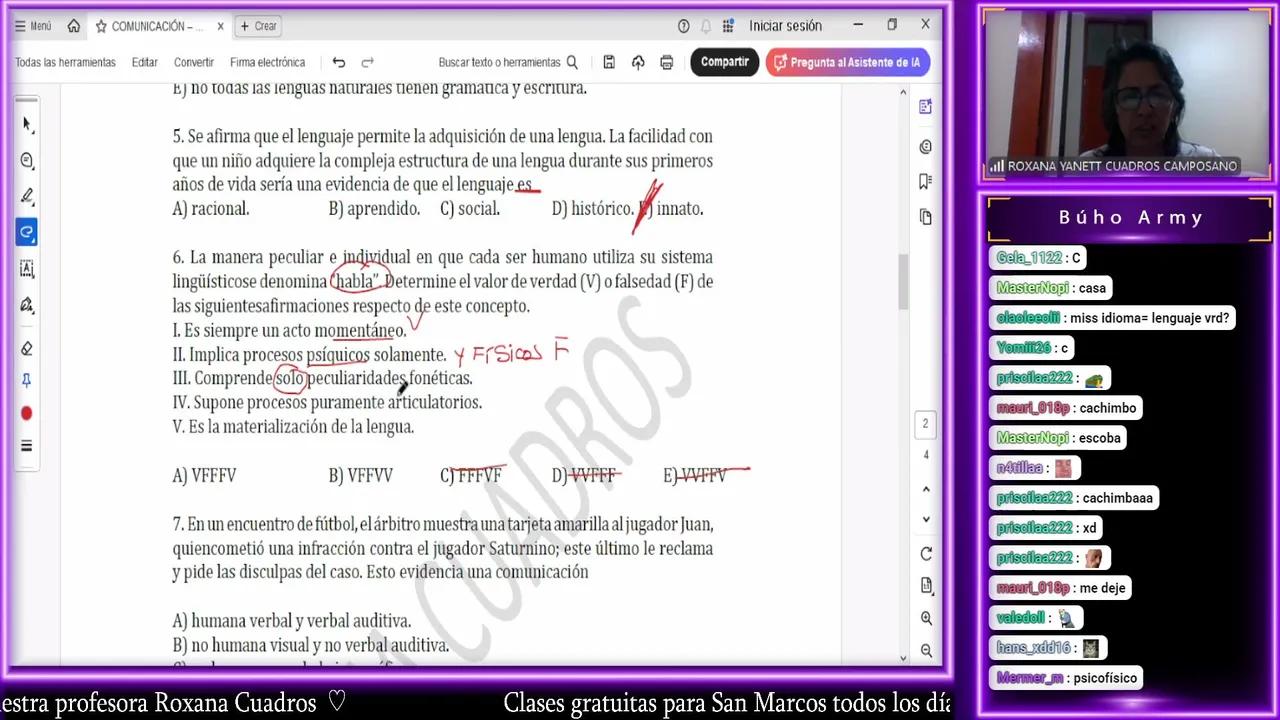The width and height of the screenshot is (1280, 720).
Task: Click the scrollbar down arrow
Action: [903, 657]
